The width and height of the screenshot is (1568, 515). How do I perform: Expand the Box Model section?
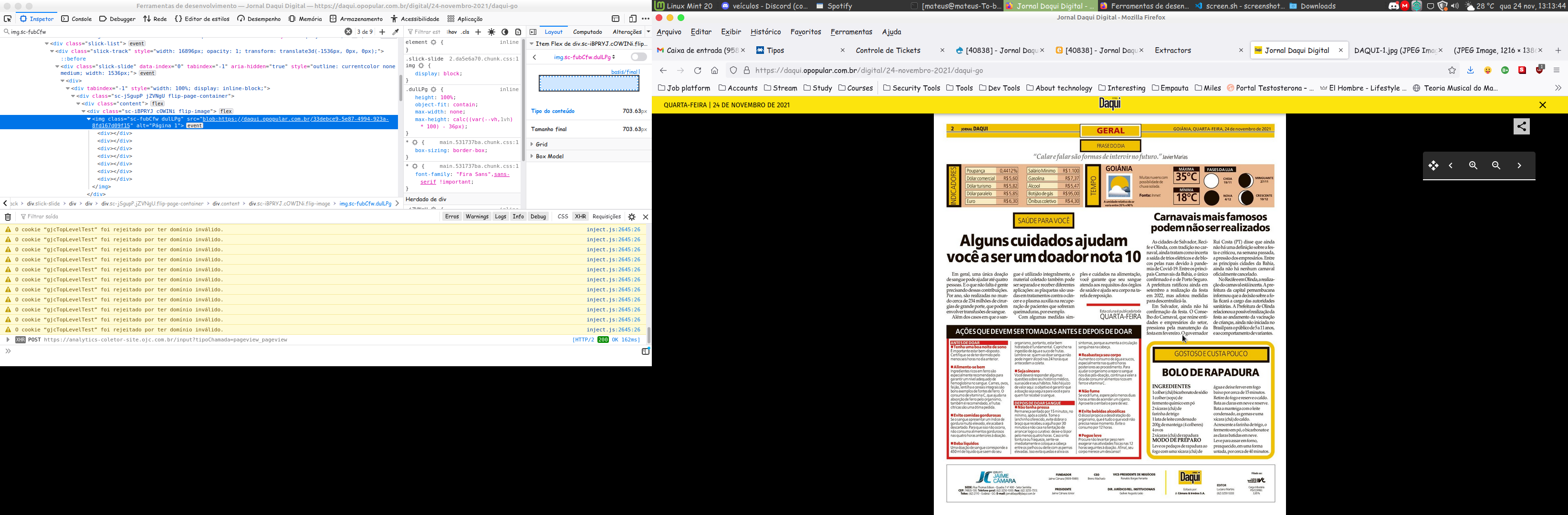pos(549,156)
